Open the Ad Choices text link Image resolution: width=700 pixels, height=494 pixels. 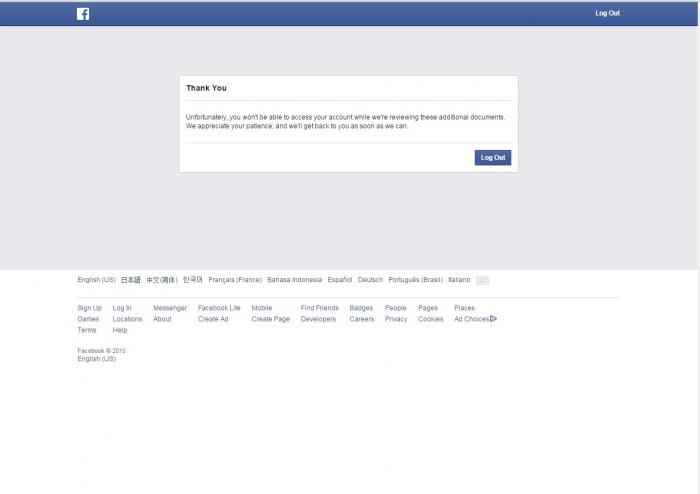[x=471, y=319]
